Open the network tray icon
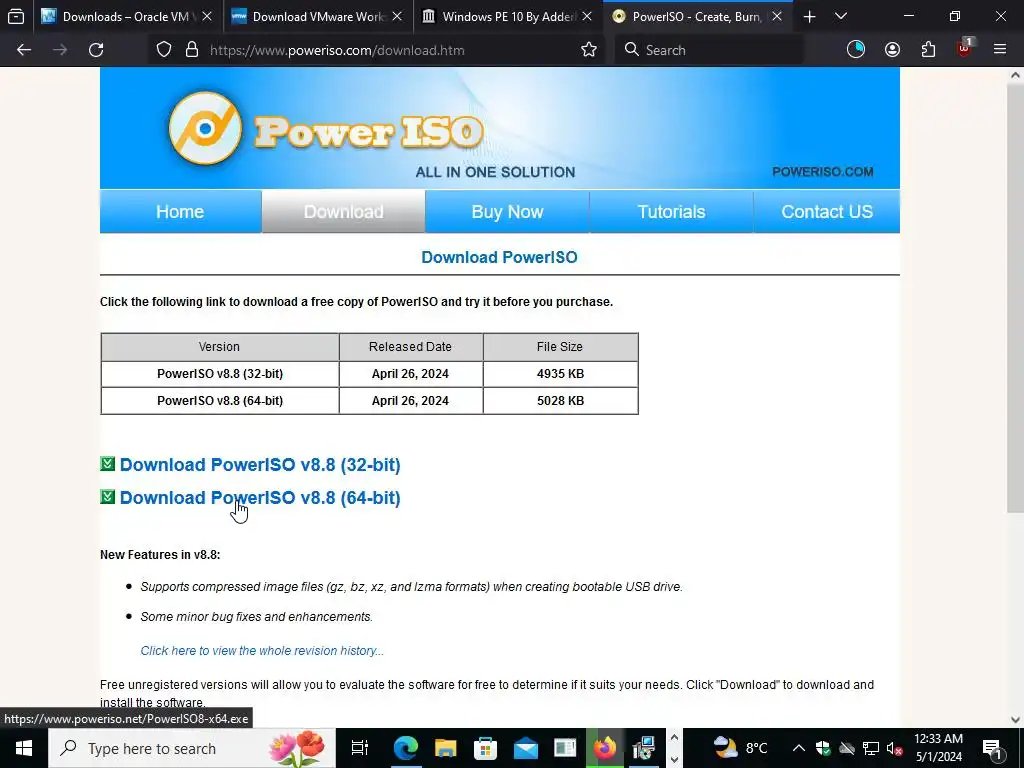 coord(871,748)
